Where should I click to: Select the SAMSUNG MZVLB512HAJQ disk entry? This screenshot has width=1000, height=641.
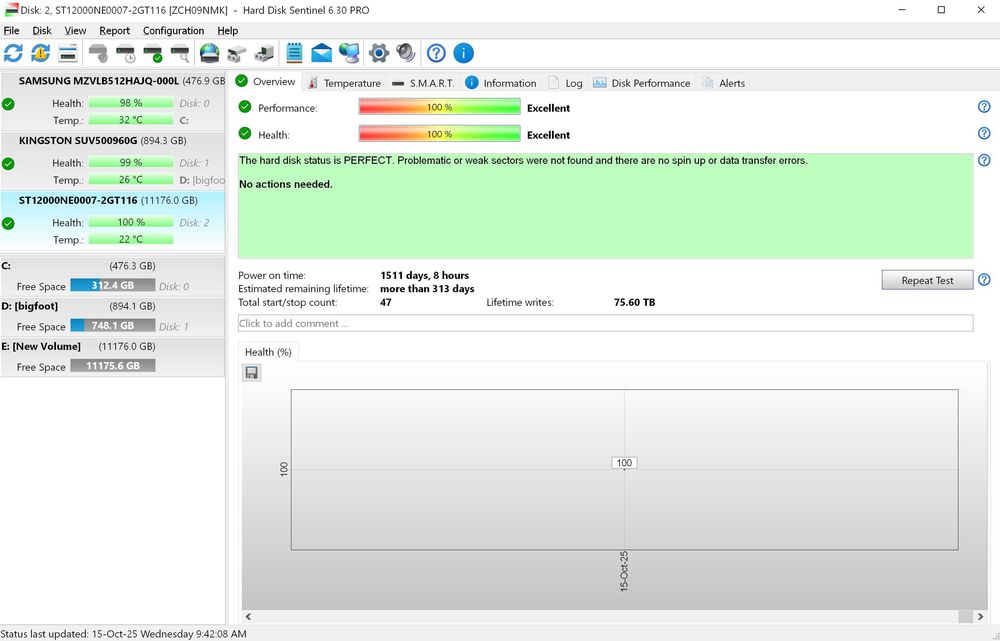99,80
